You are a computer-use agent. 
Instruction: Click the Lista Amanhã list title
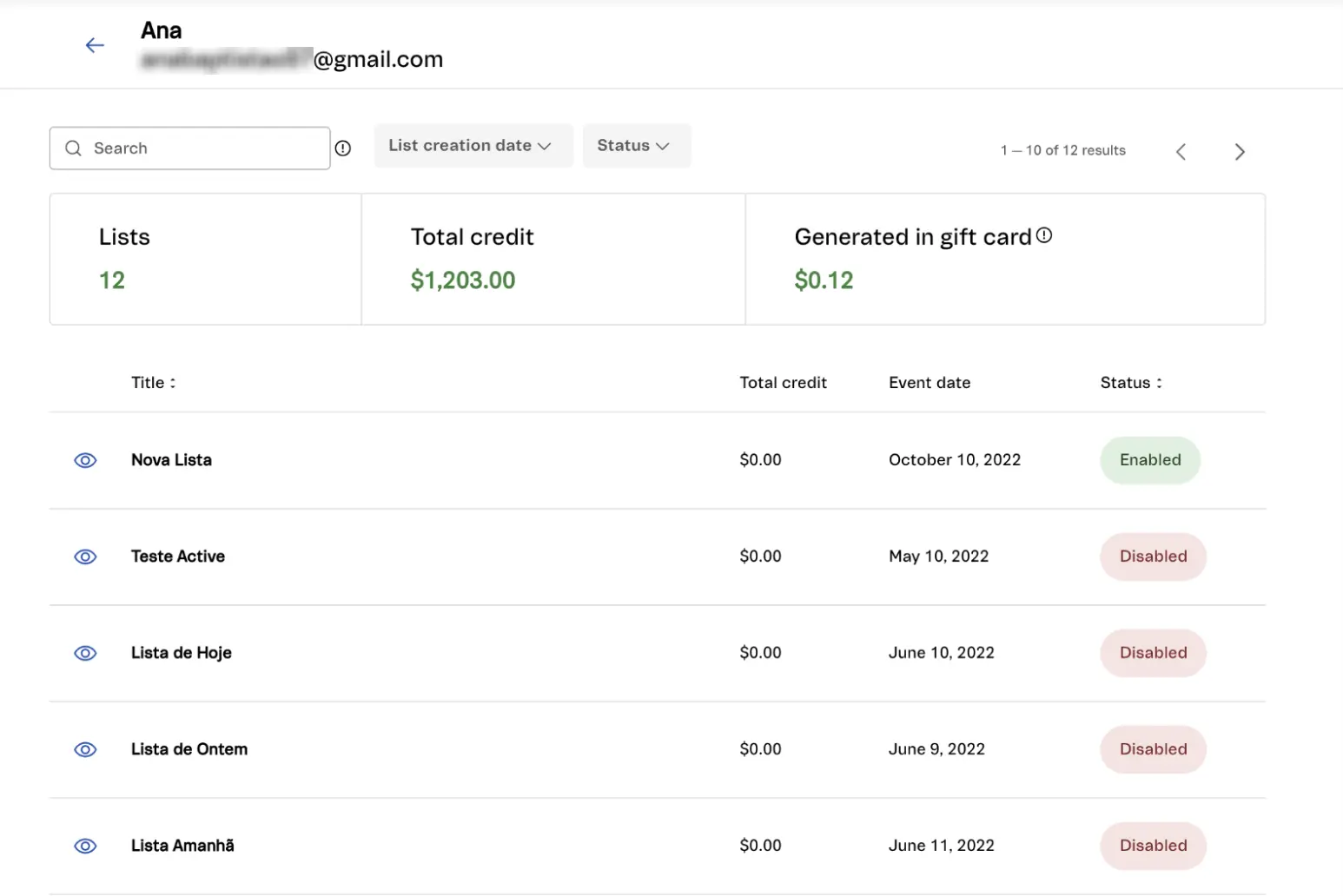tap(182, 846)
